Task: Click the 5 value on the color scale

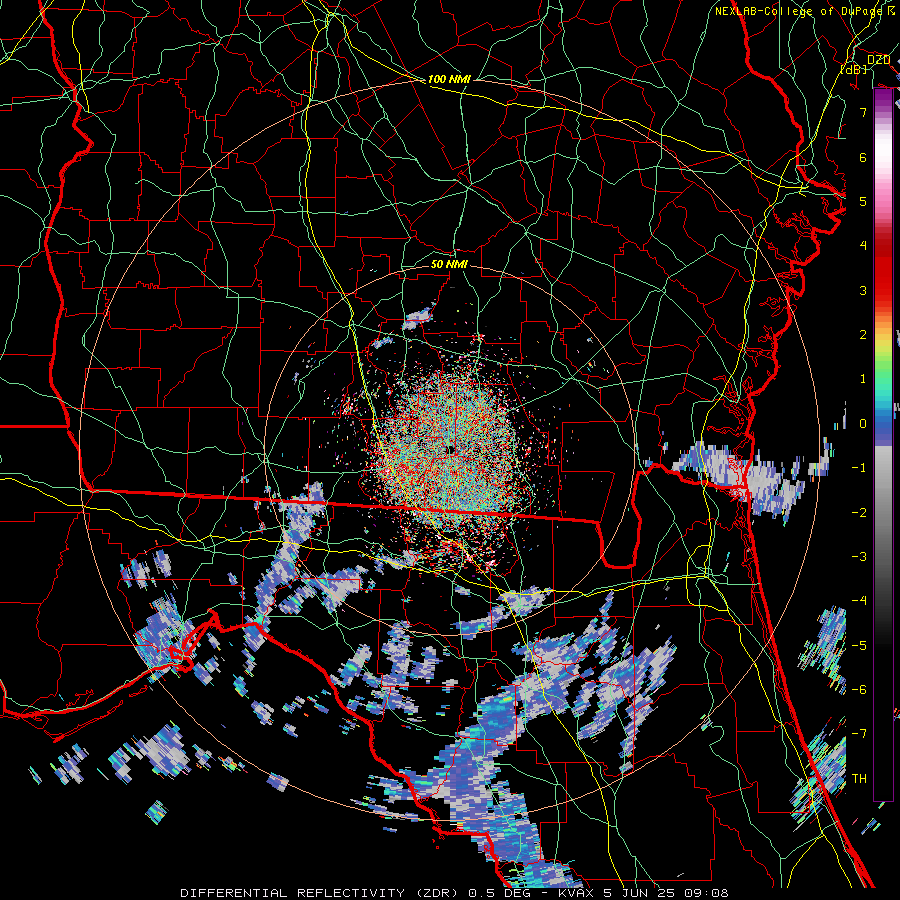Action: (x=863, y=201)
